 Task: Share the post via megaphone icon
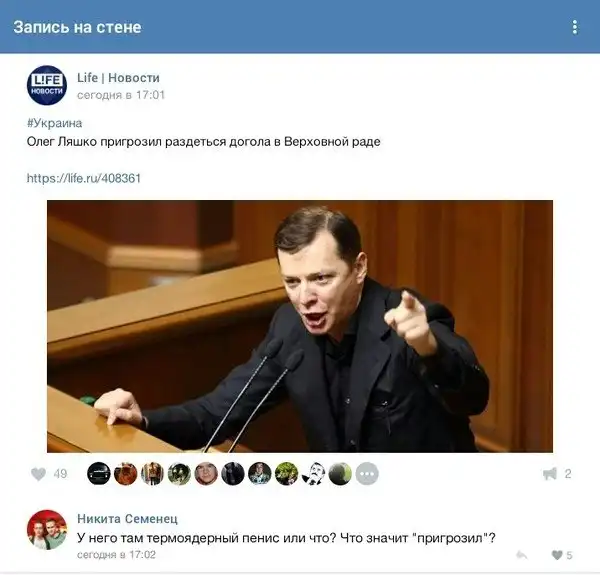(550, 474)
